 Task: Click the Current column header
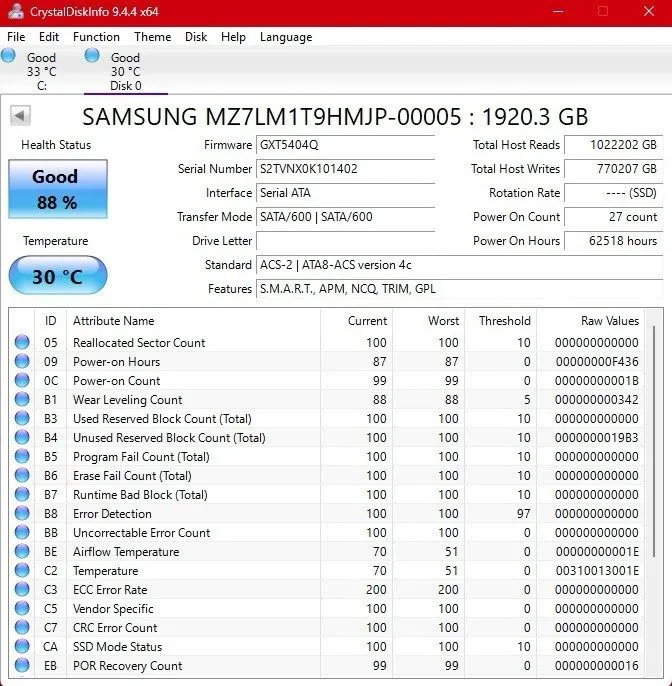tap(357, 321)
